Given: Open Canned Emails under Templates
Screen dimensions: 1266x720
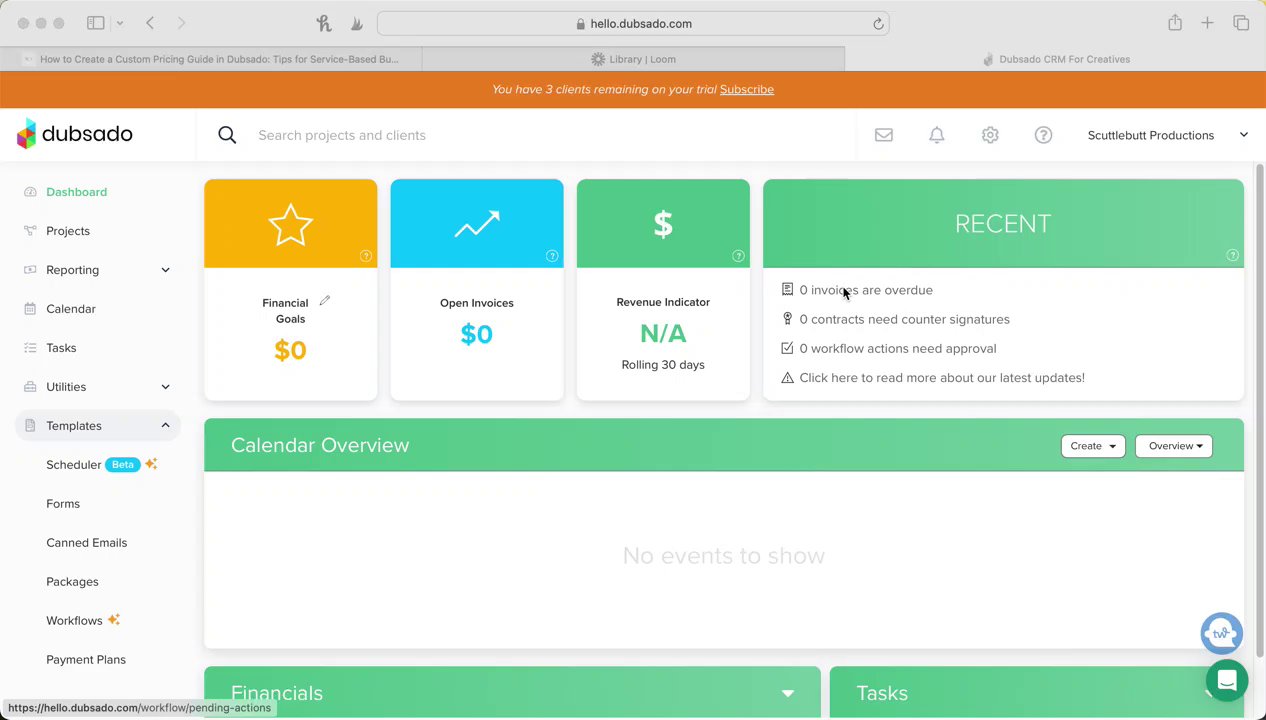Looking at the screenshot, I should pyautogui.click(x=87, y=543).
